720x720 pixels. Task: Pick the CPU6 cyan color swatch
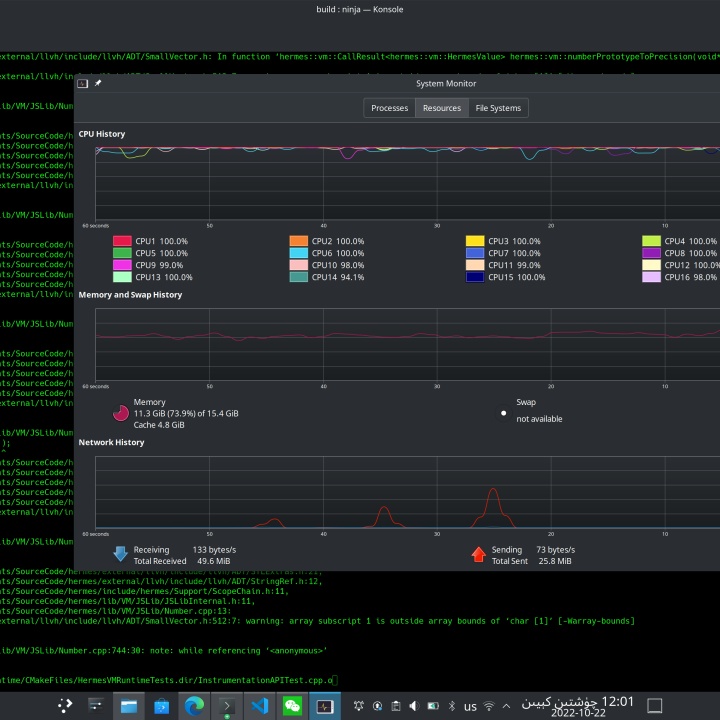[298, 253]
